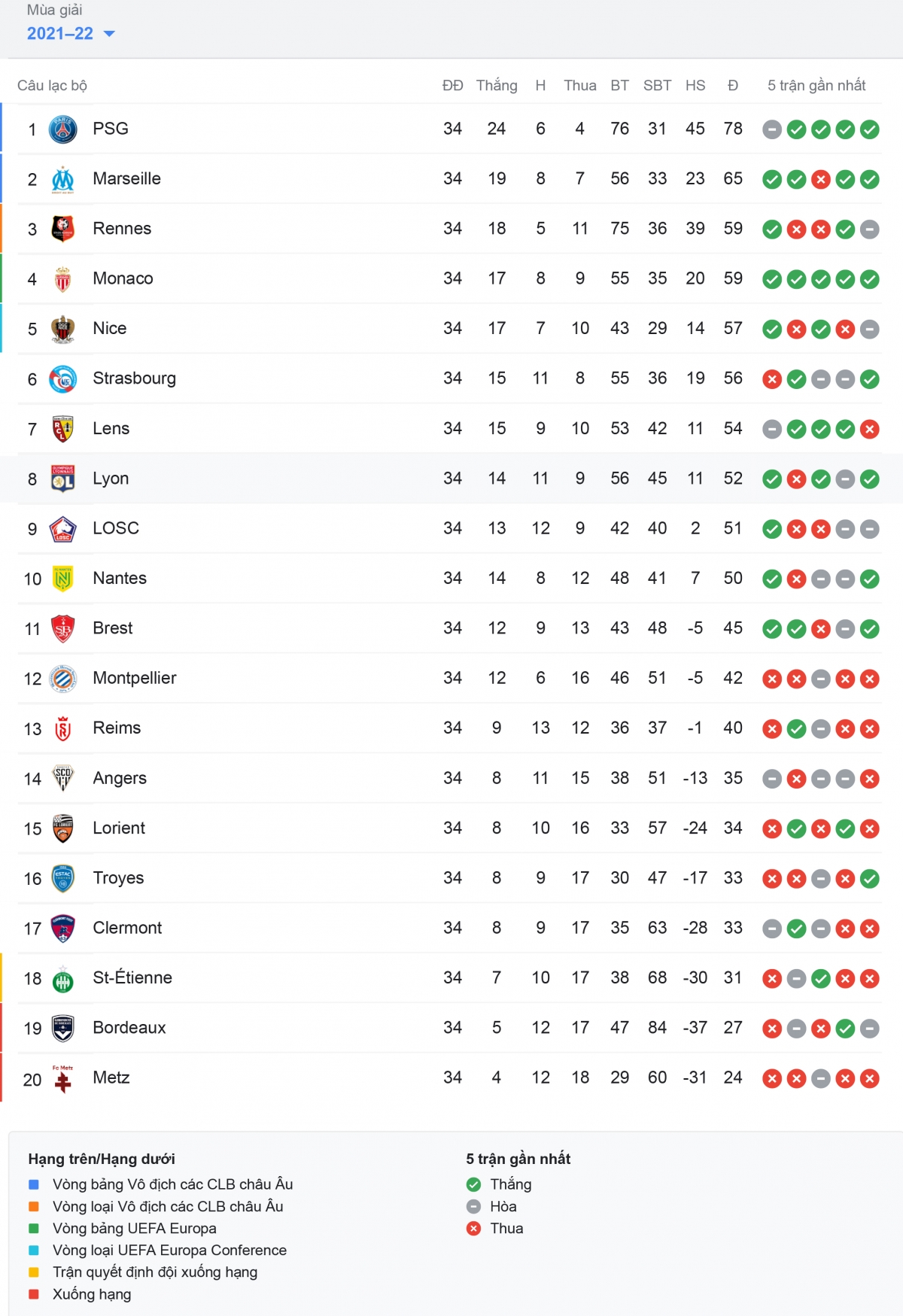Open the Montpellier team link
This screenshot has width=903, height=1316.
click(135, 678)
